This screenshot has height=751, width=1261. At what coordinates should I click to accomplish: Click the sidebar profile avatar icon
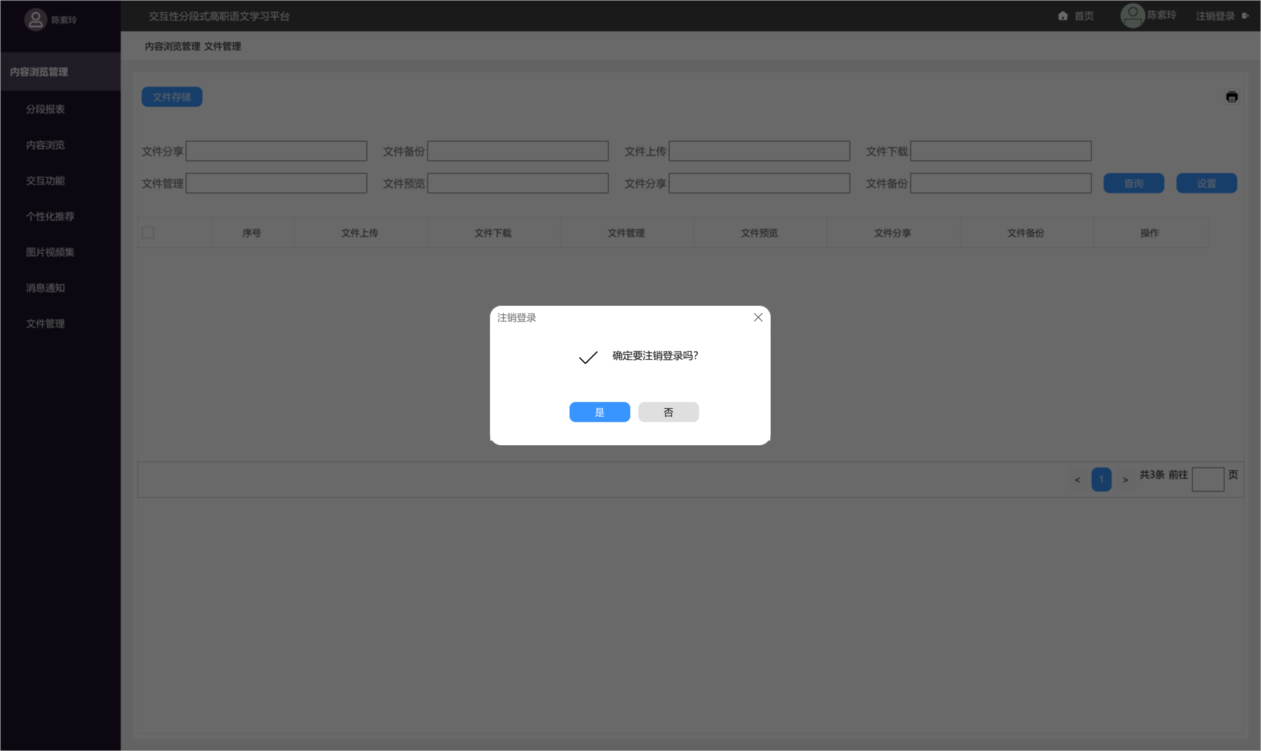pyautogui.click(x=36, y=19)
